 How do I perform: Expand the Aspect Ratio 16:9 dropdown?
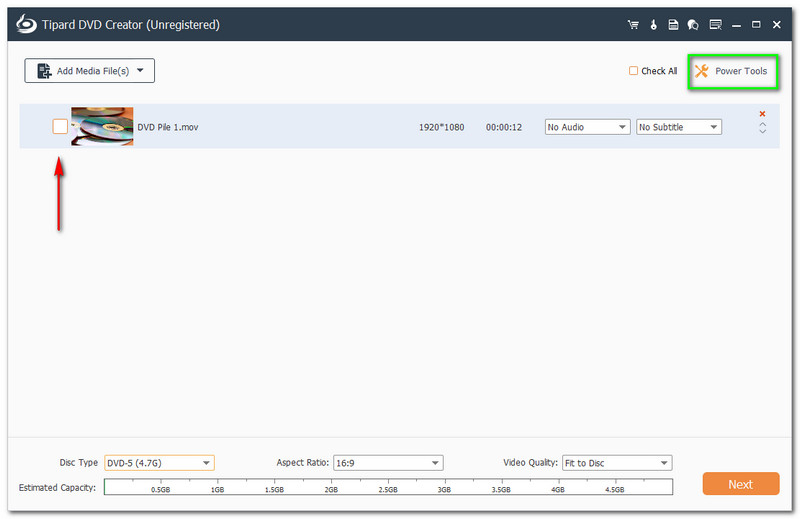(387, 463)
